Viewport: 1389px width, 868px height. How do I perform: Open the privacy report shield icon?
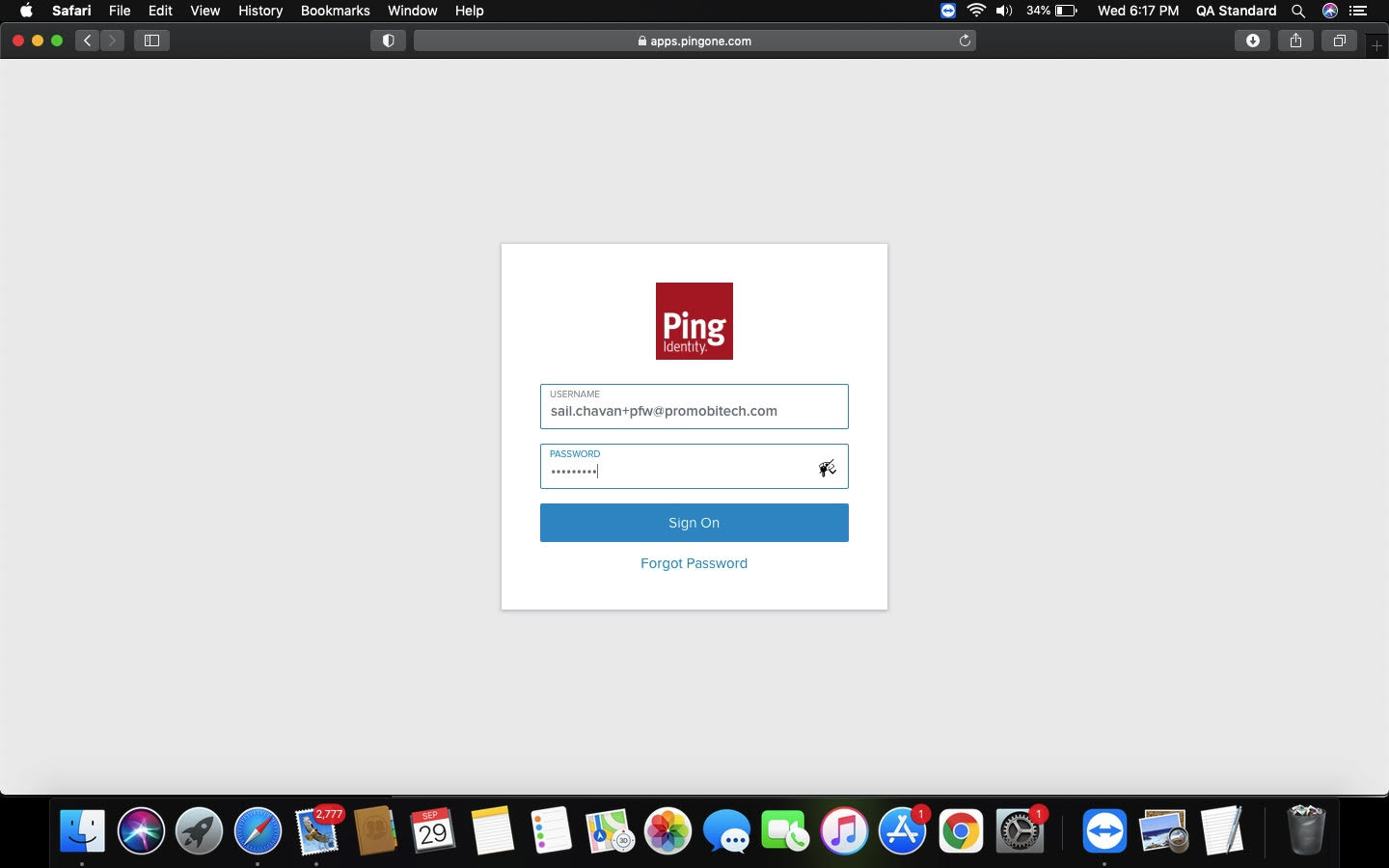click(x=388, y=41)
